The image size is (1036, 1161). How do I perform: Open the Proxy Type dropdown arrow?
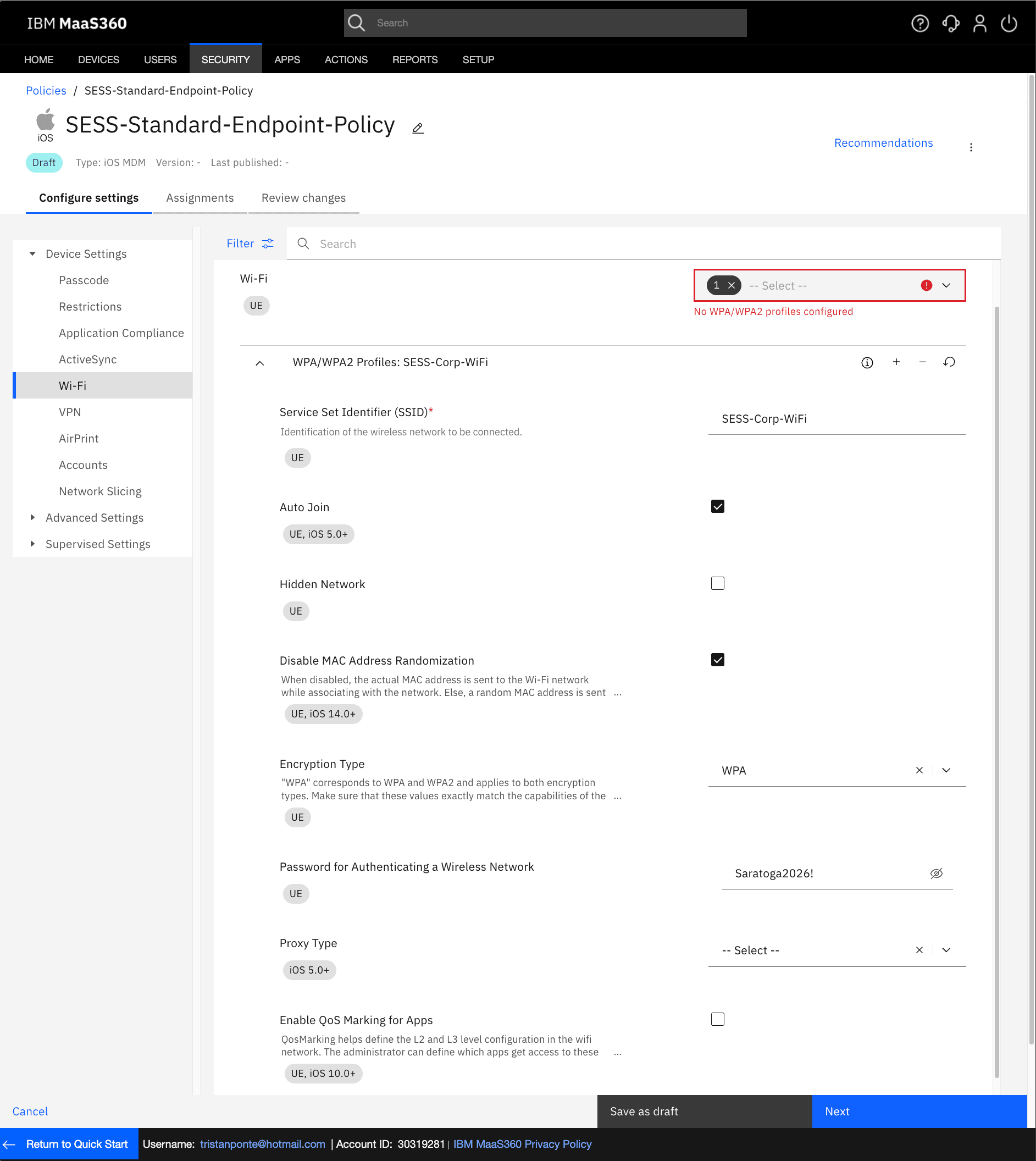tap(946, 950)
